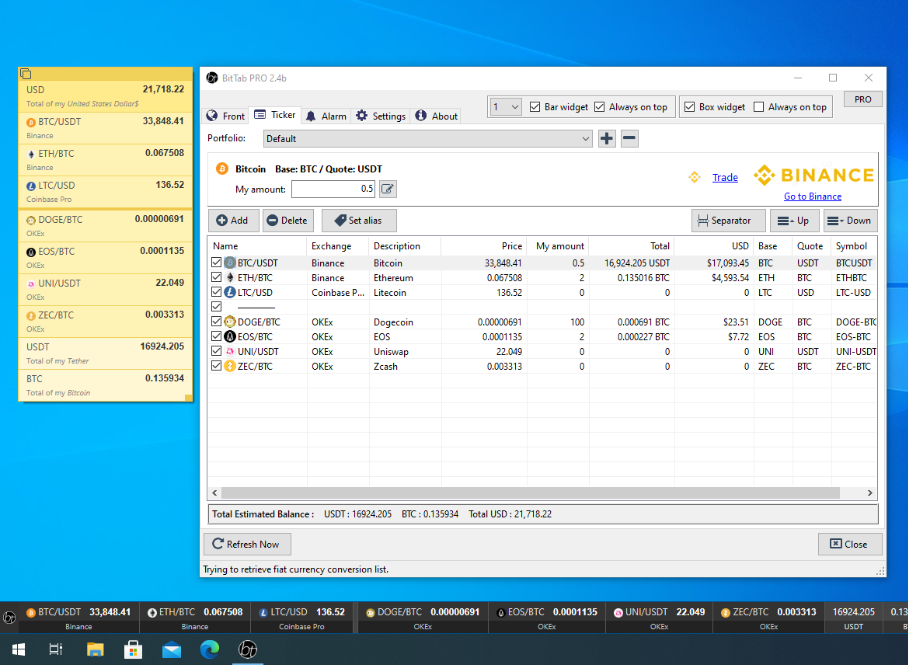Move selected ticker Down
Viewport: 908px width, 665px height.
(x=850, y=221)
